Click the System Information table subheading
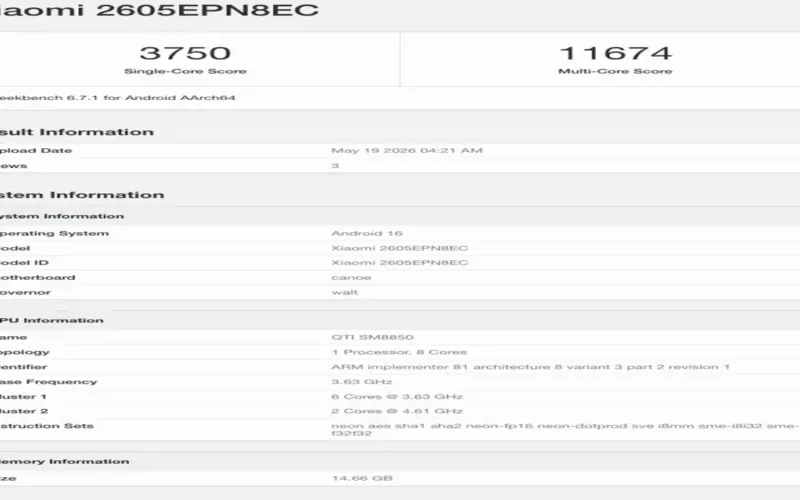Image resolution: width=800 pixels, height=500 pixels. pyautogui.click(x=62, y=216)
